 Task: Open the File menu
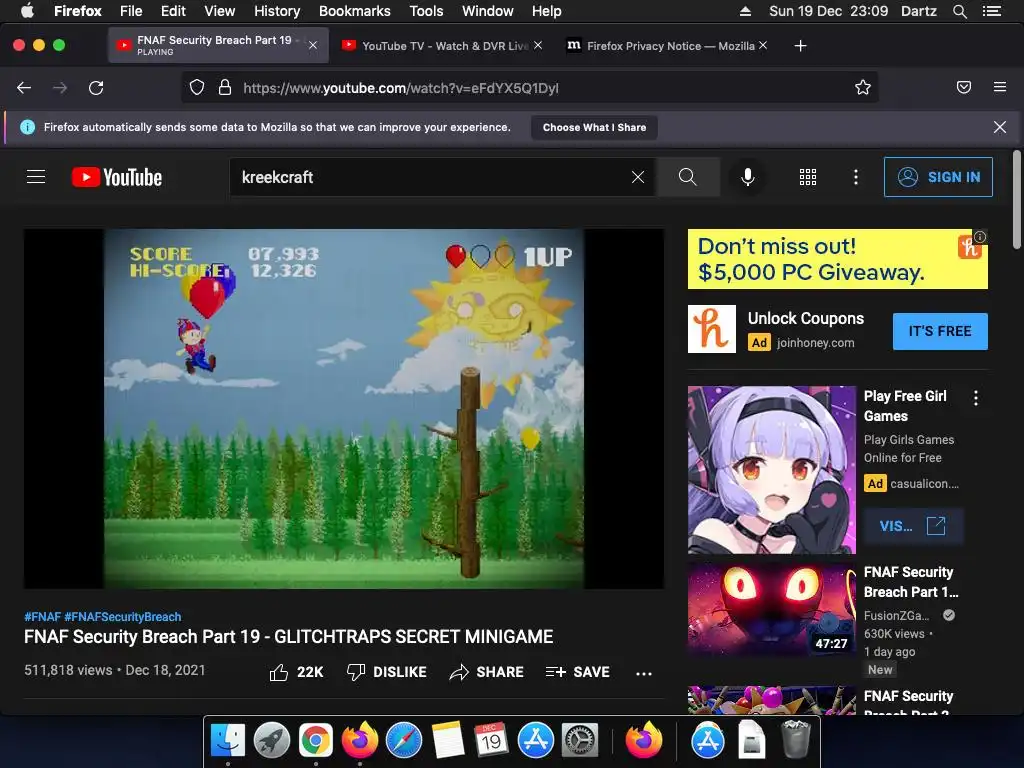coord(131,11)
